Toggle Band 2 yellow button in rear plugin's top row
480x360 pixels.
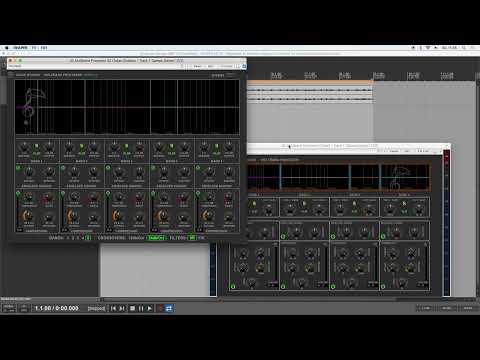tap(304, 203)
